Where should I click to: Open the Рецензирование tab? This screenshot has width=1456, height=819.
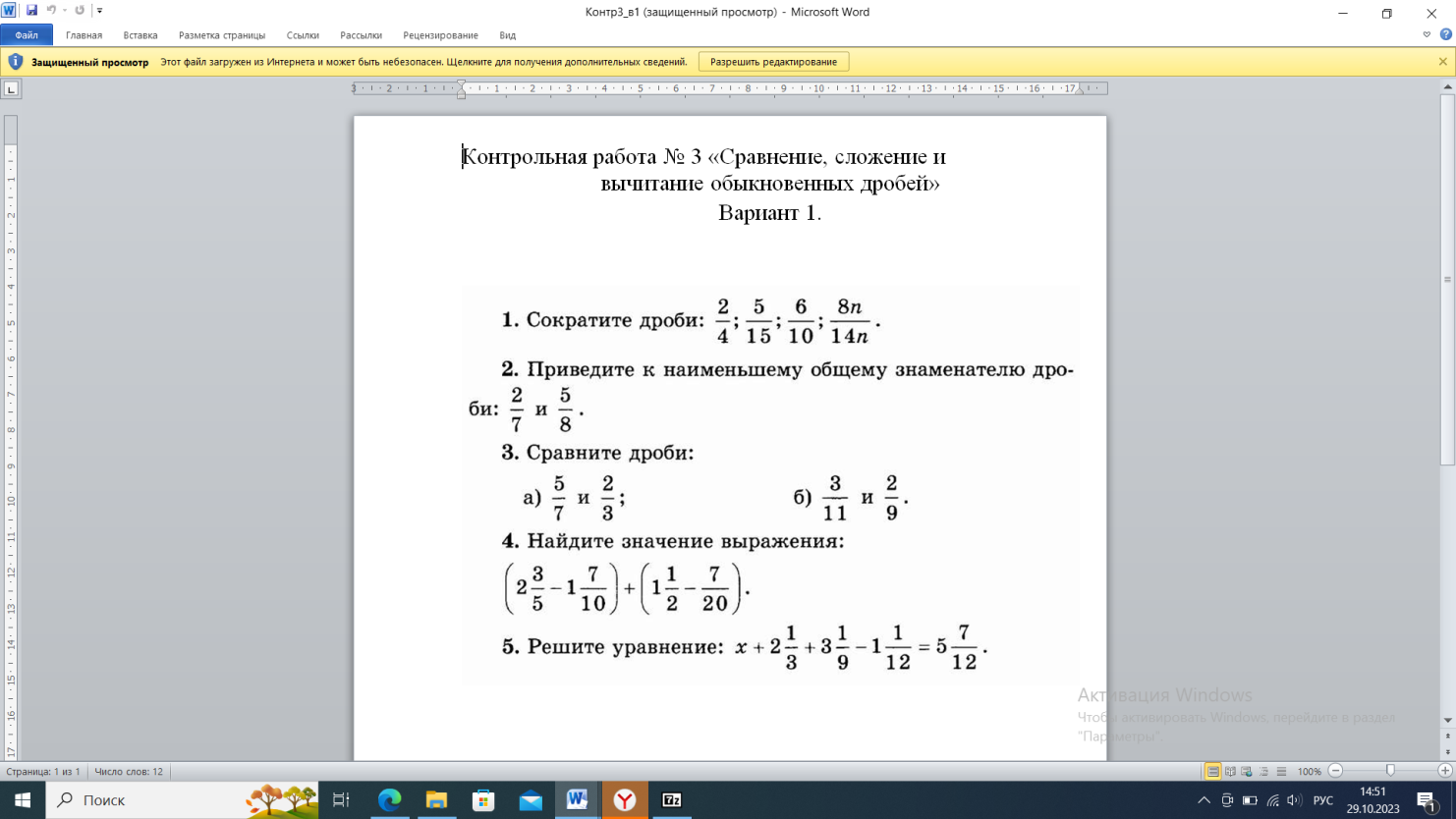point(440,35)
